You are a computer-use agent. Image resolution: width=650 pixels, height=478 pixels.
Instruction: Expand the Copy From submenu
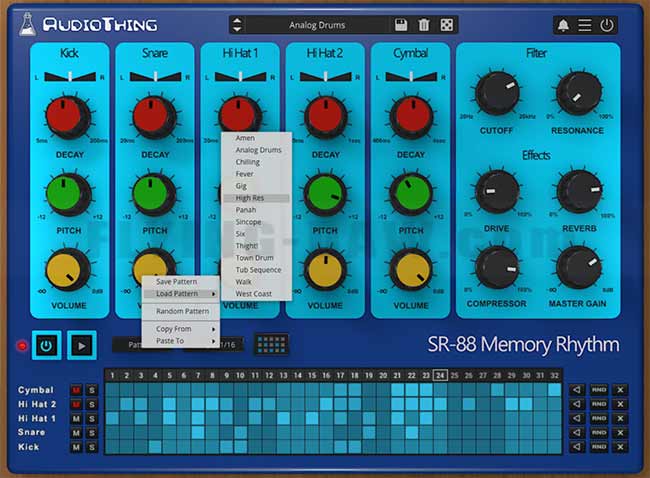tap(181, 329)
